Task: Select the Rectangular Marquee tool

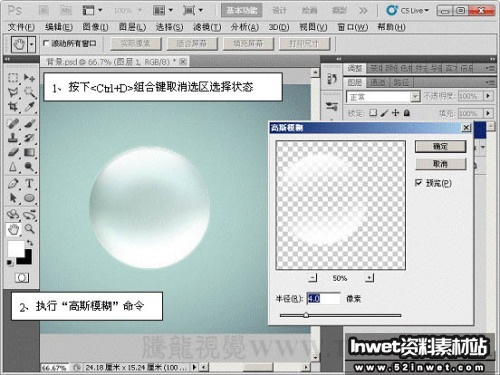Action: coord(13,78)
